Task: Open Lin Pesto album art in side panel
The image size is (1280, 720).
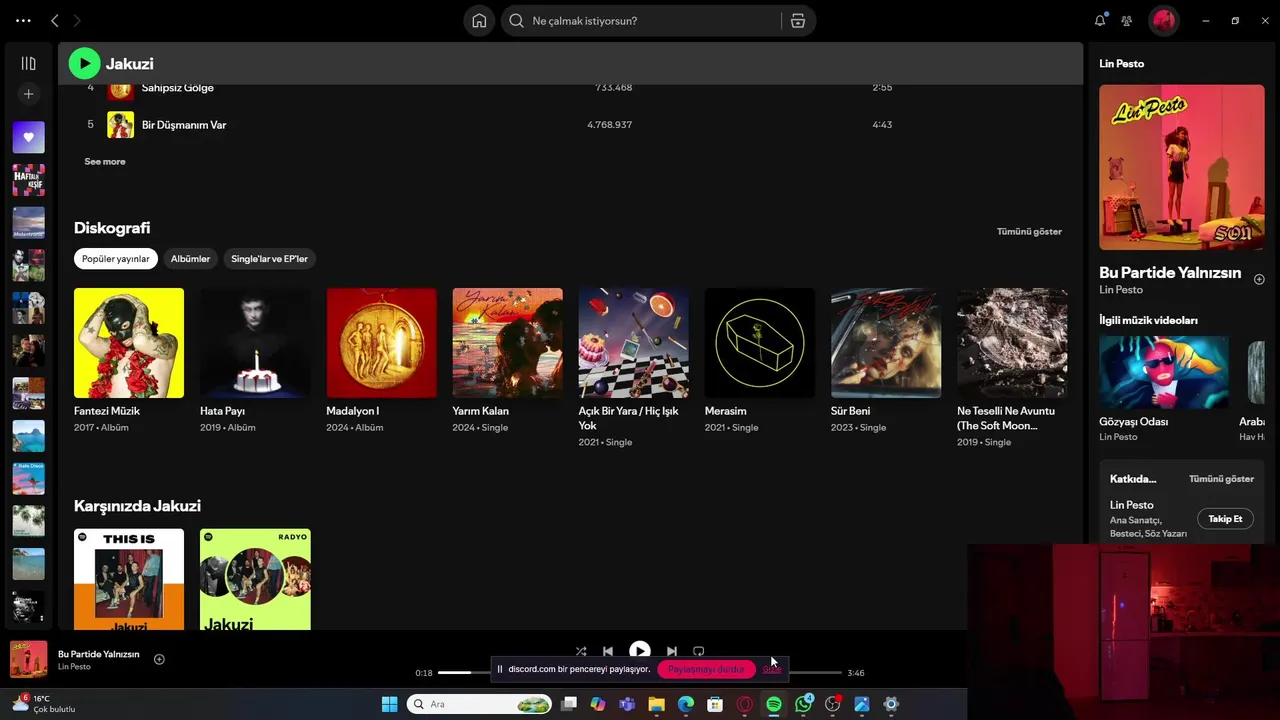Action: click(1181, 167)
